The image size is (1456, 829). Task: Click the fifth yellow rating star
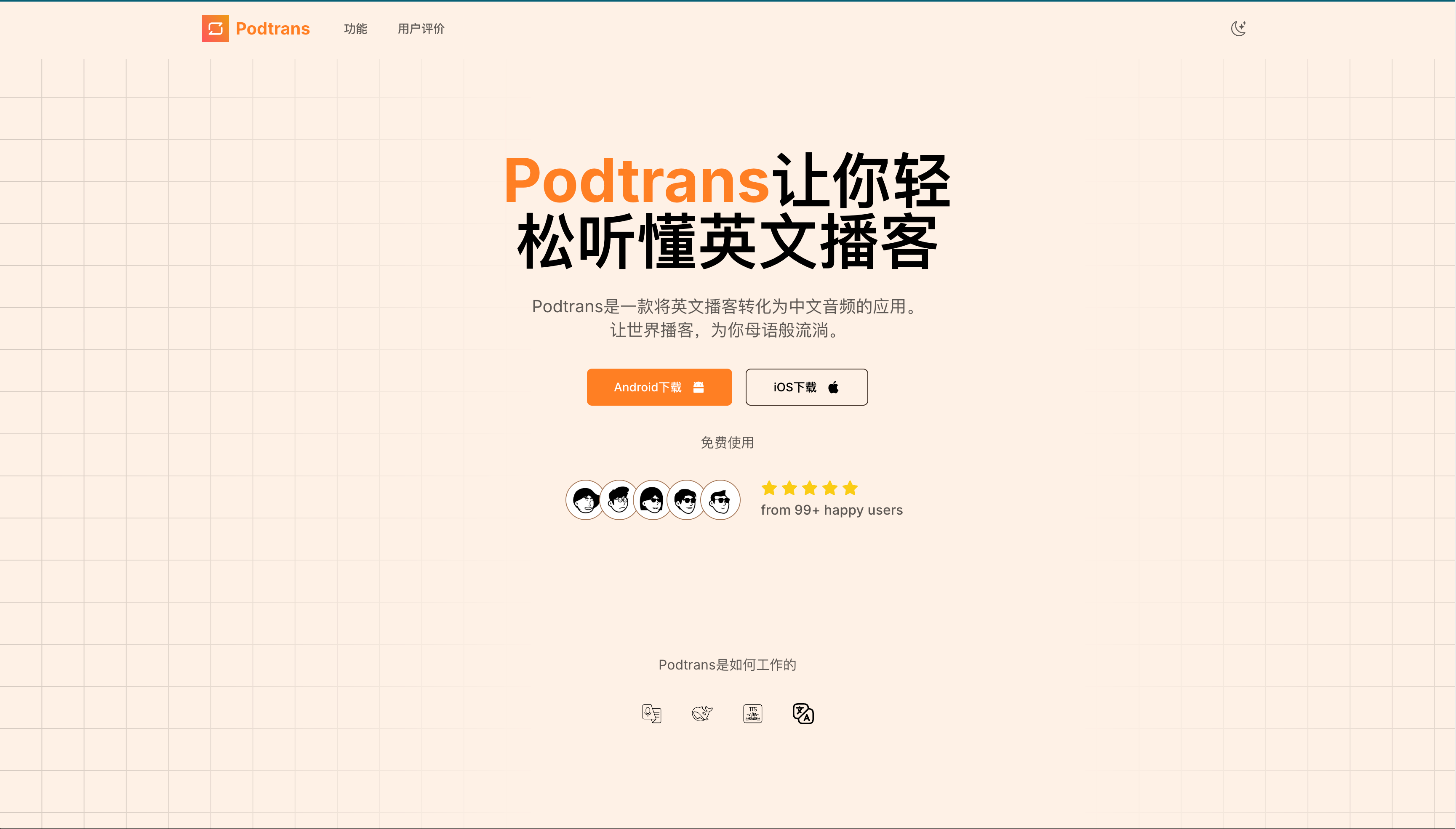coord(850,488)
